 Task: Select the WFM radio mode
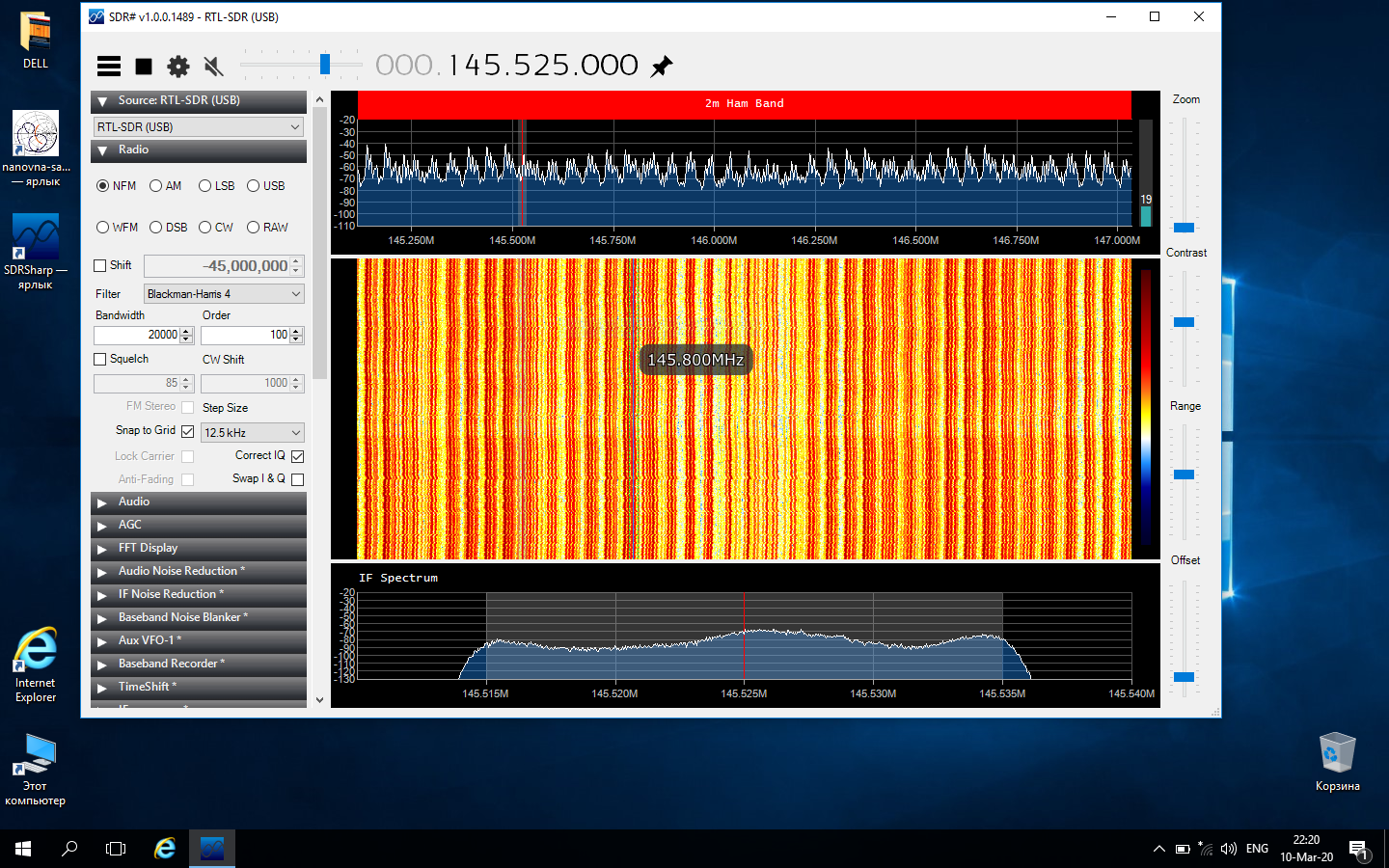103,228
